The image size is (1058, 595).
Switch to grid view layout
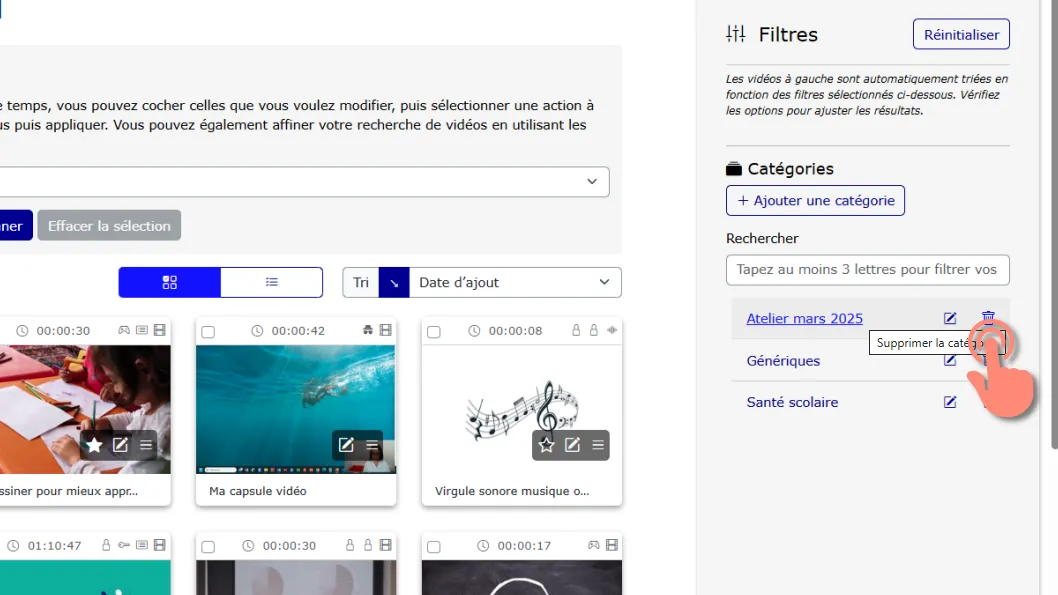169,282
